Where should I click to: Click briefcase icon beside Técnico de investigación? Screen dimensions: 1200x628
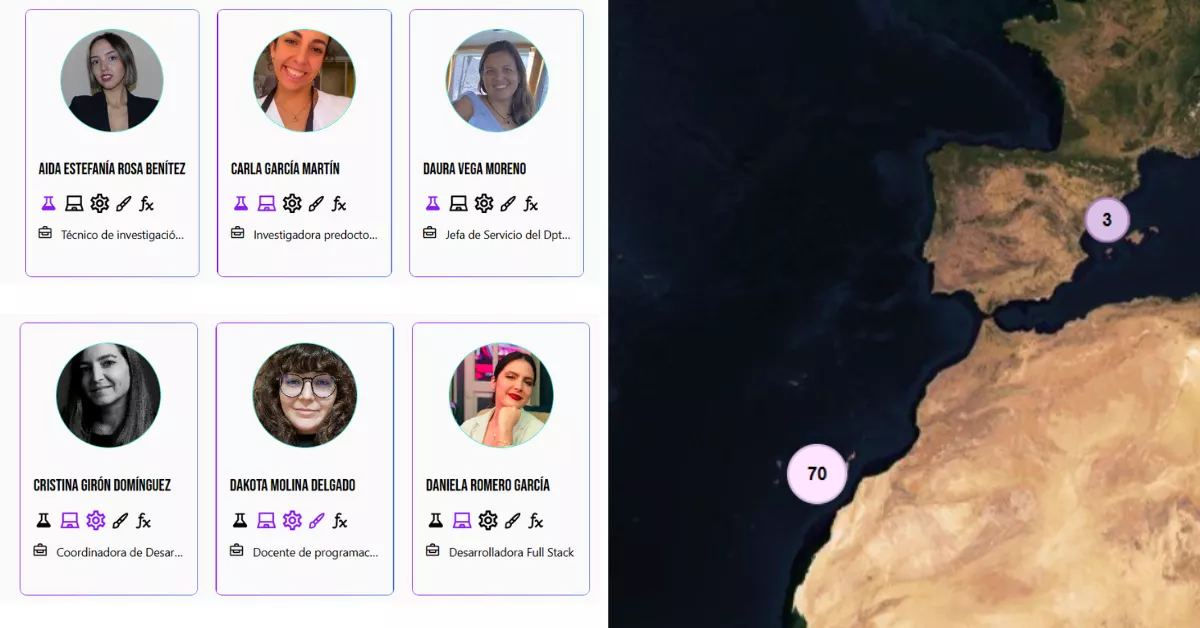45,233
